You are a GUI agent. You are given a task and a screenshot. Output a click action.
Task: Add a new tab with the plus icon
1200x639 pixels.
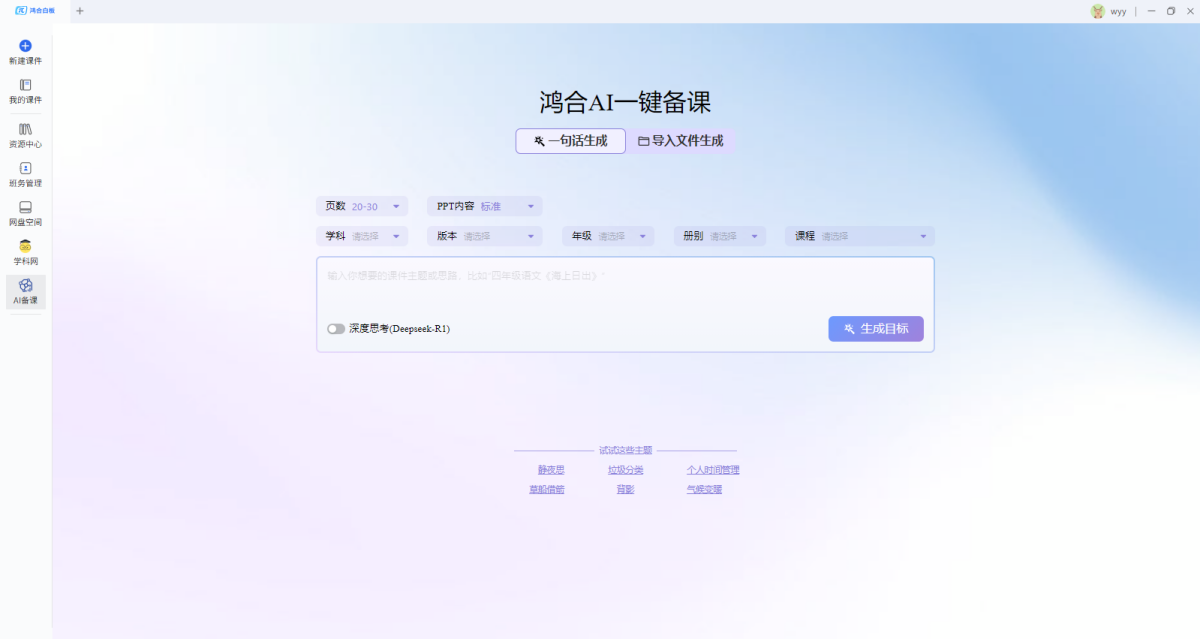click(x=80, y=11)
